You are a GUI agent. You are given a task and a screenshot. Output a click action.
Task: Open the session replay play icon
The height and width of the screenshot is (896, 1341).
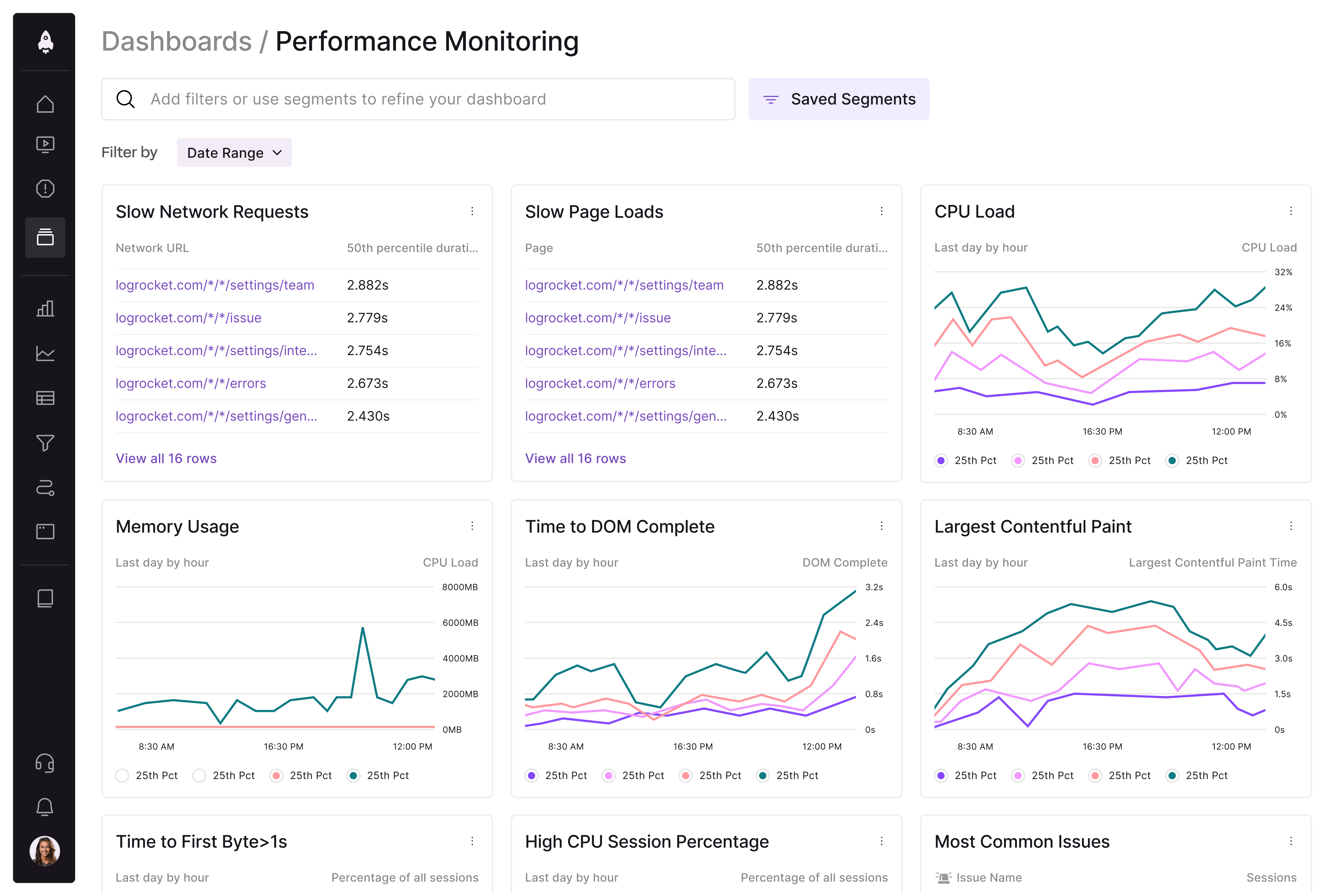[x=45, y=145]
